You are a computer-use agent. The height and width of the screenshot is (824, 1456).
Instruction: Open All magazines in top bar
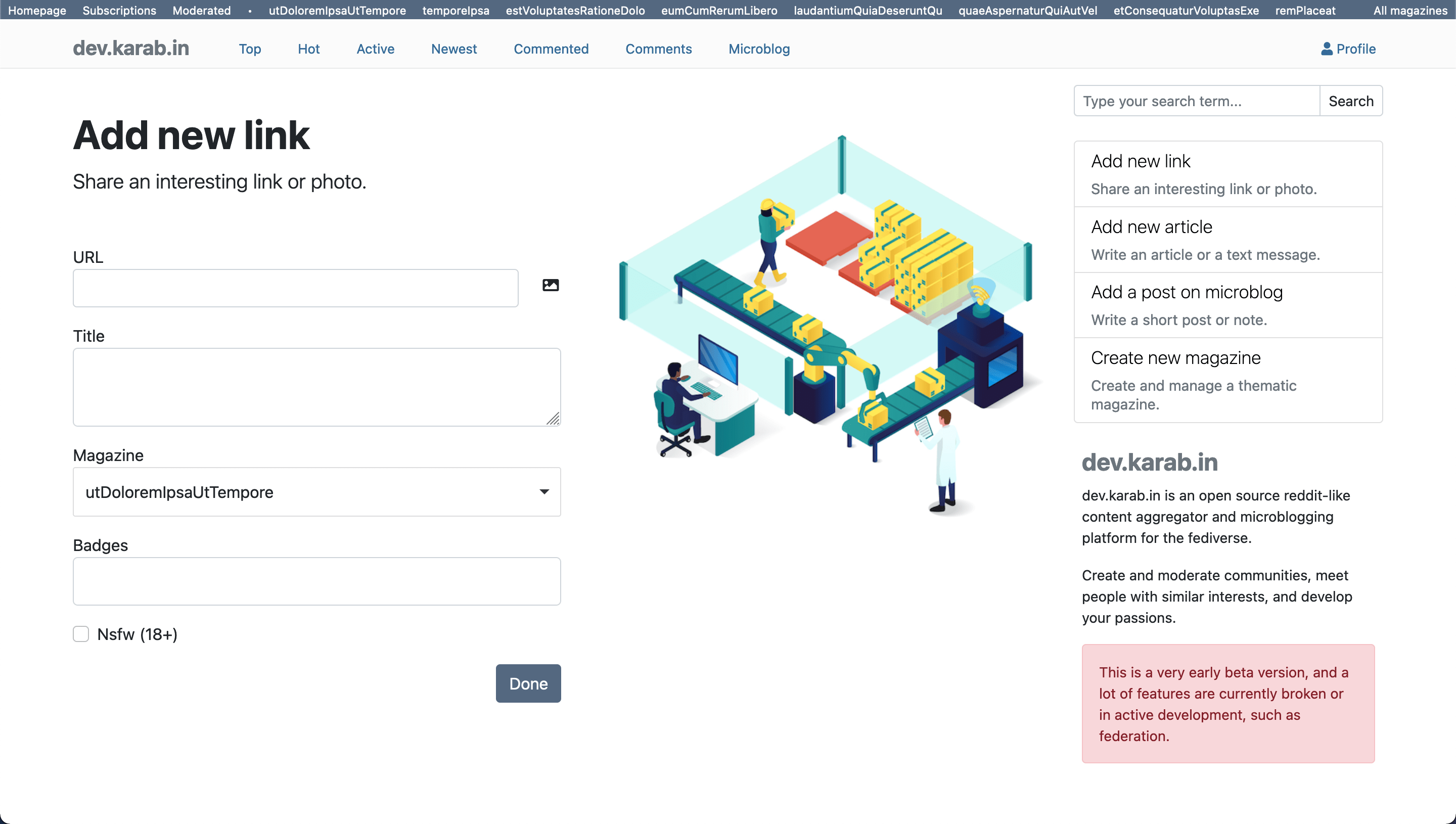click(x=1409, y=10)
